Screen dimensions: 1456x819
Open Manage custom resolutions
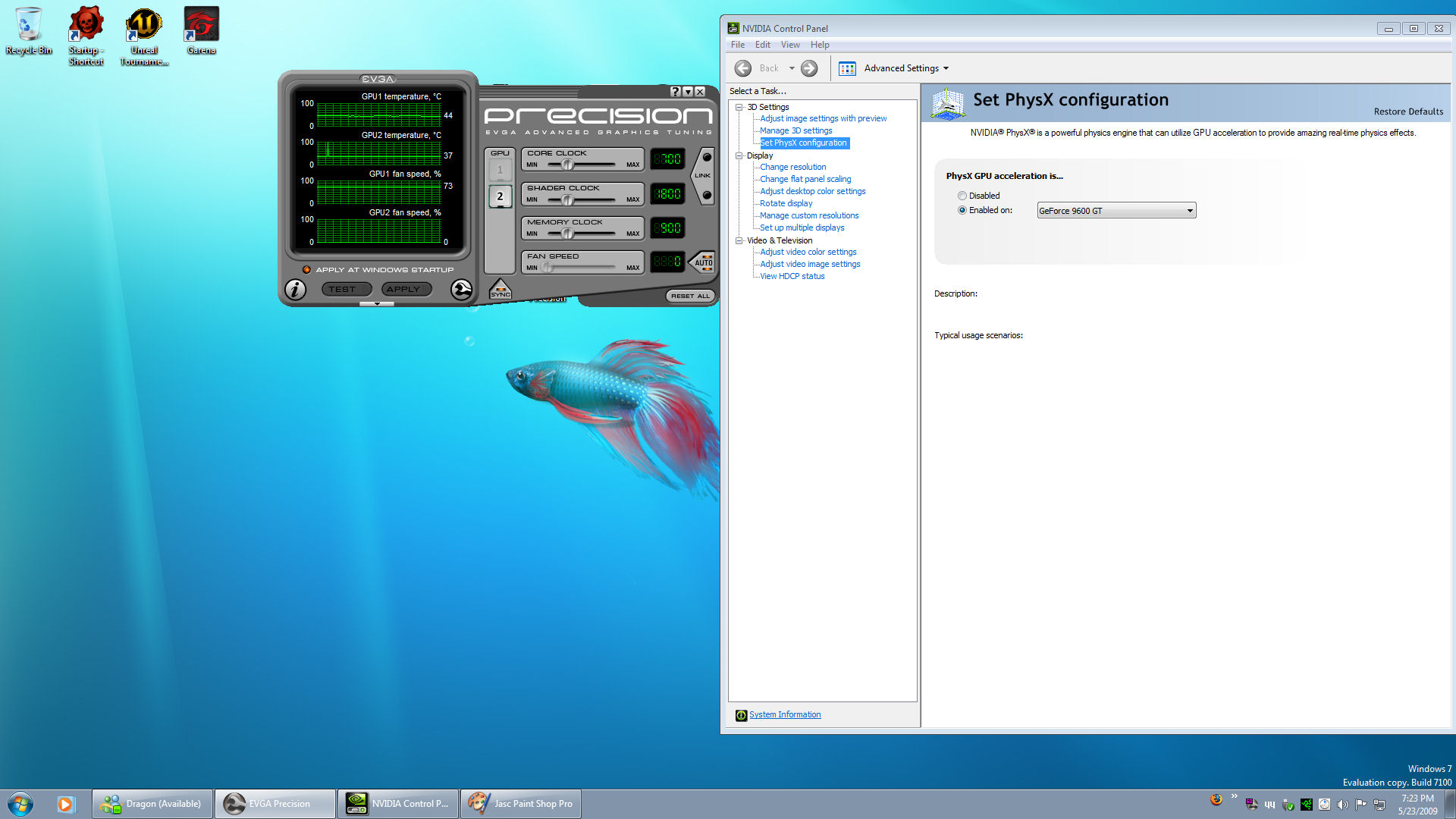pyautogui.click(x=809, y=215)
